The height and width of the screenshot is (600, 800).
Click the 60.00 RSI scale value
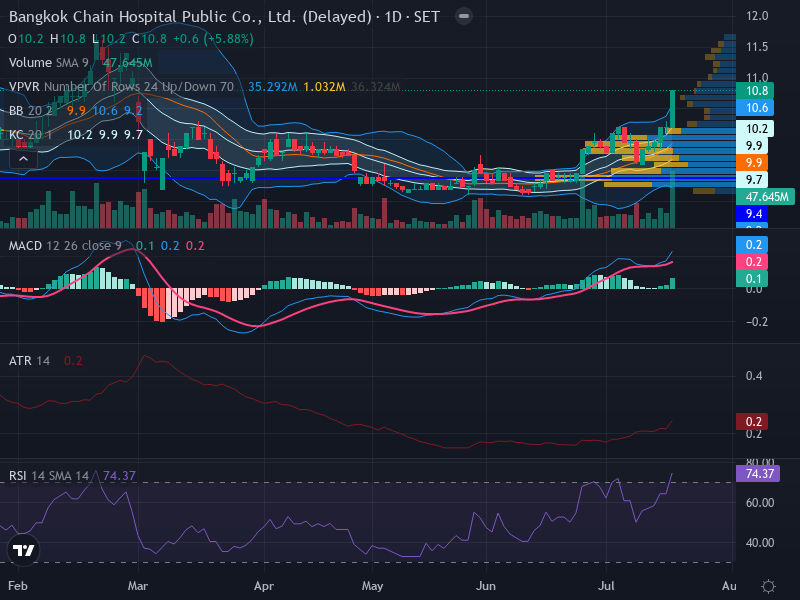coord(760,503)
